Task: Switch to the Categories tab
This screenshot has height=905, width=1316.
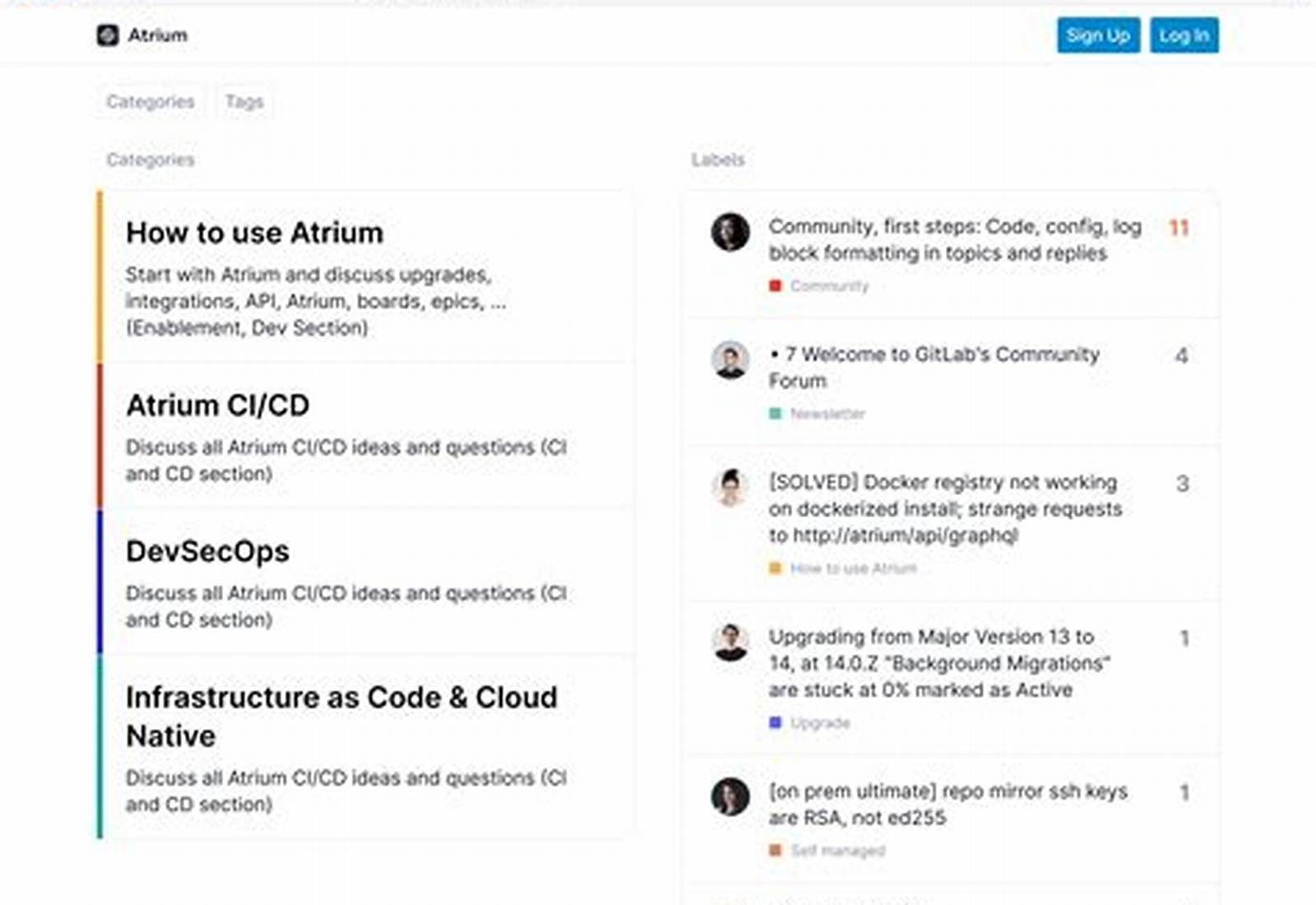Action: tap(151, 102)
